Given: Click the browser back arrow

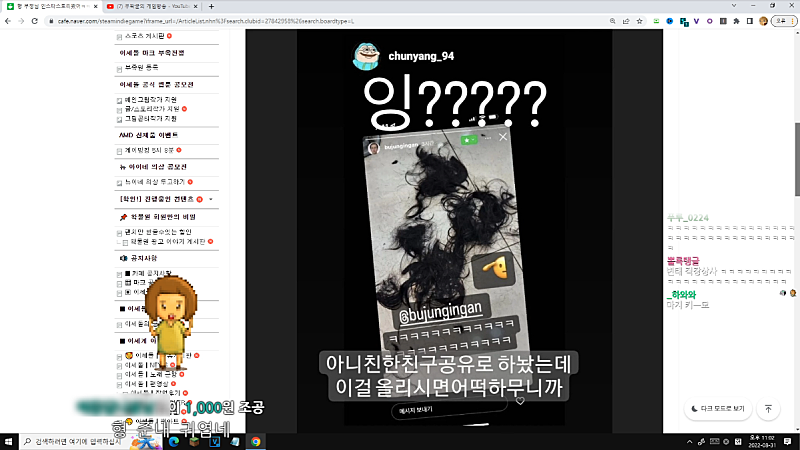Looking at the screenshot, I should [x=8, y=21].
